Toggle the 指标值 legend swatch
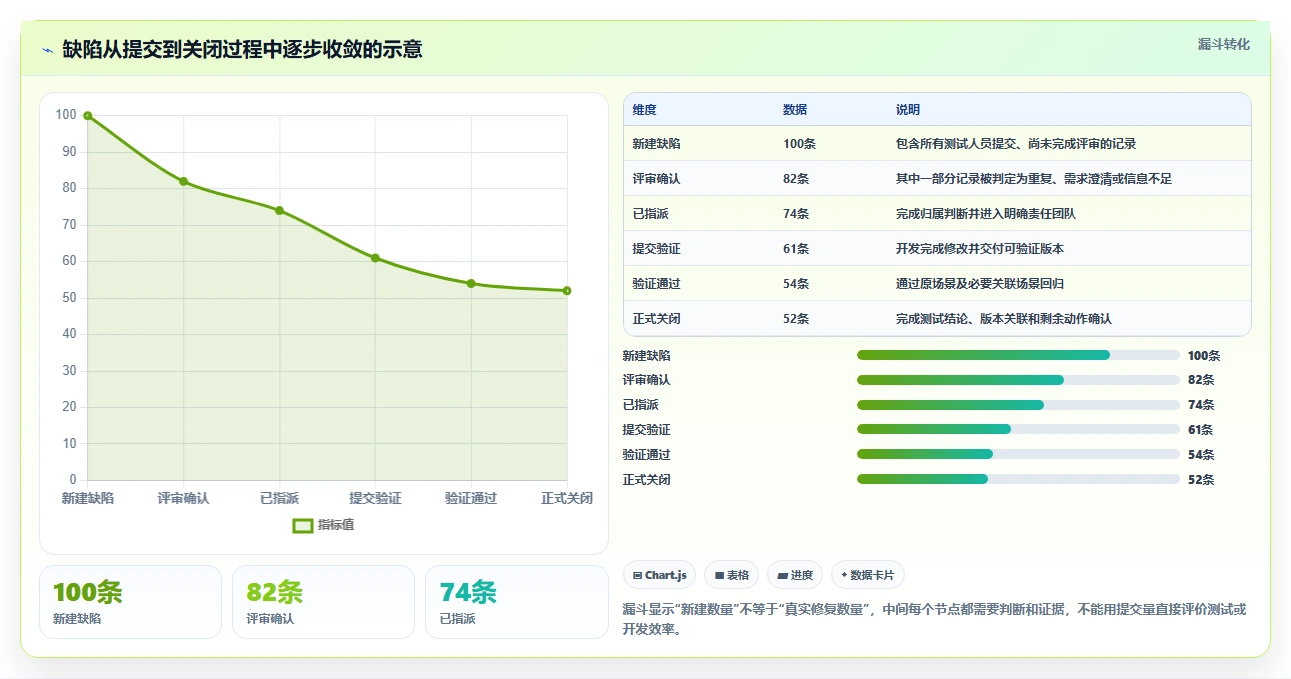The height and width of the screenshot is (679, 1291). point(303,526)
